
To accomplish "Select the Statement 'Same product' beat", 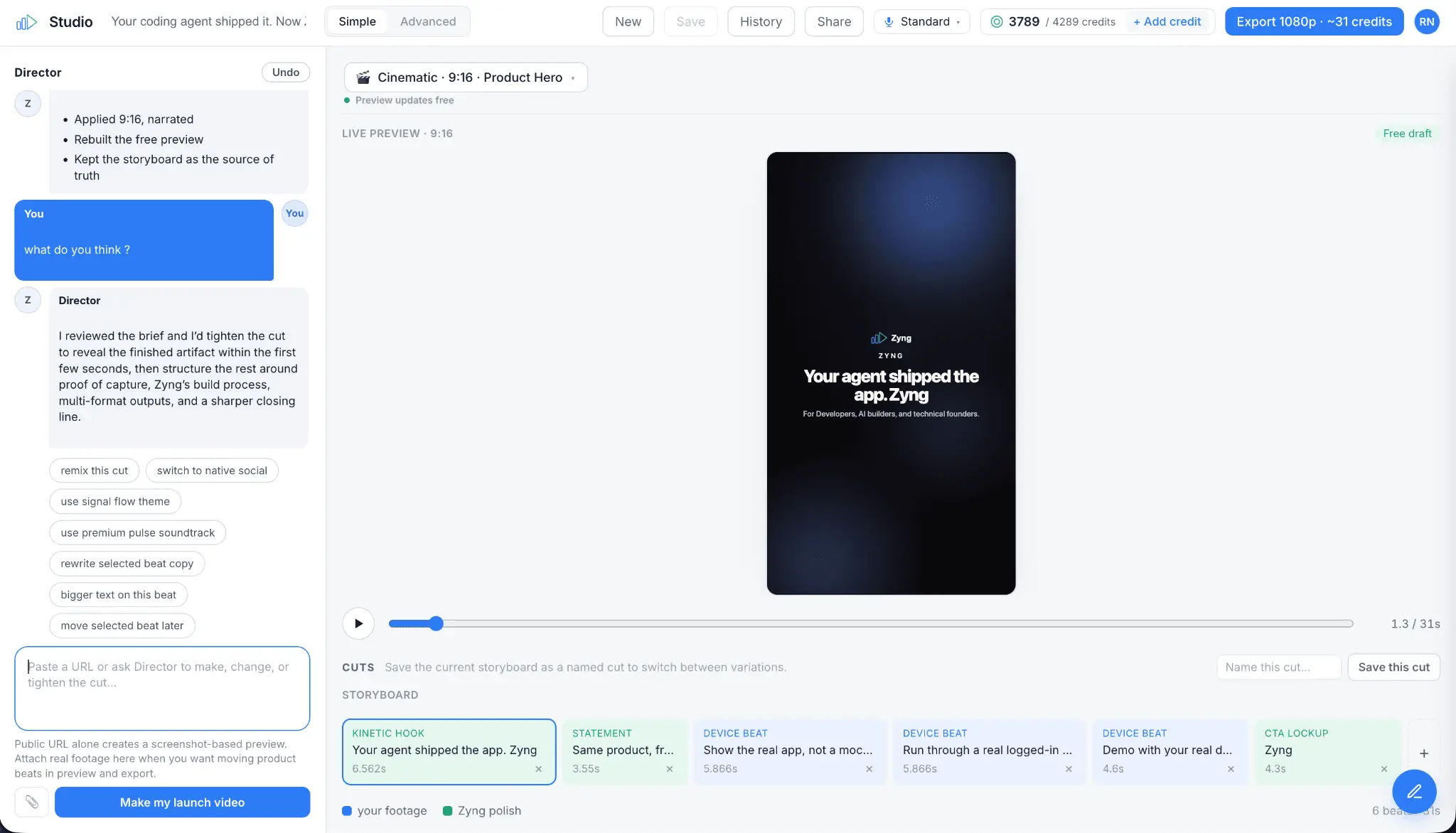I will click(625, 751).
